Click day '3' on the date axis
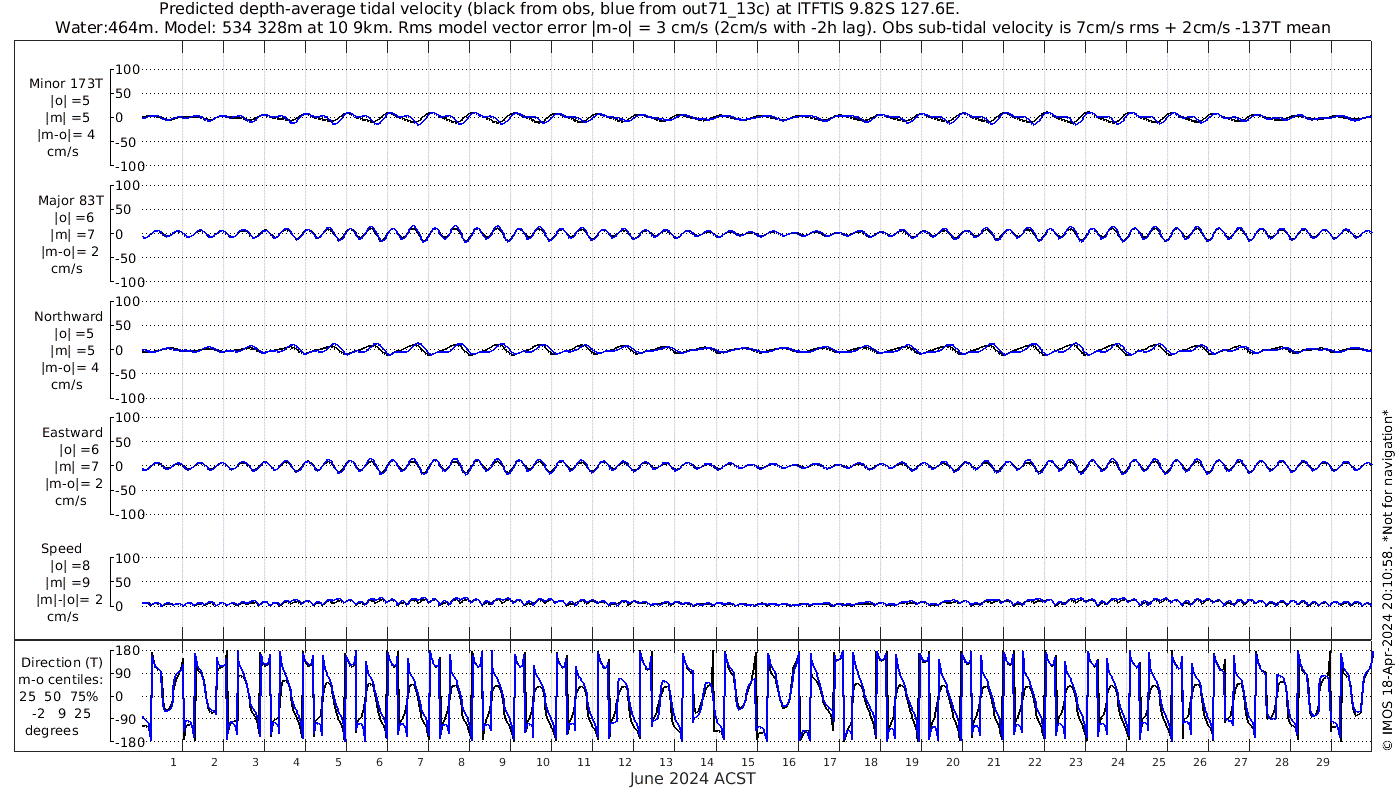Viewport: 1400px width, 800px height. (255, 761)
